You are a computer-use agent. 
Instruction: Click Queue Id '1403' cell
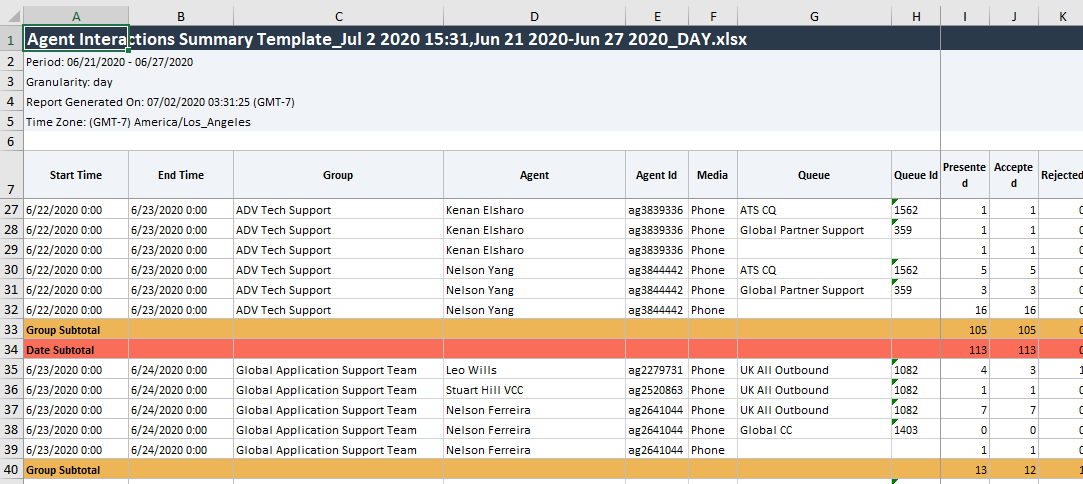click(916, 429)
